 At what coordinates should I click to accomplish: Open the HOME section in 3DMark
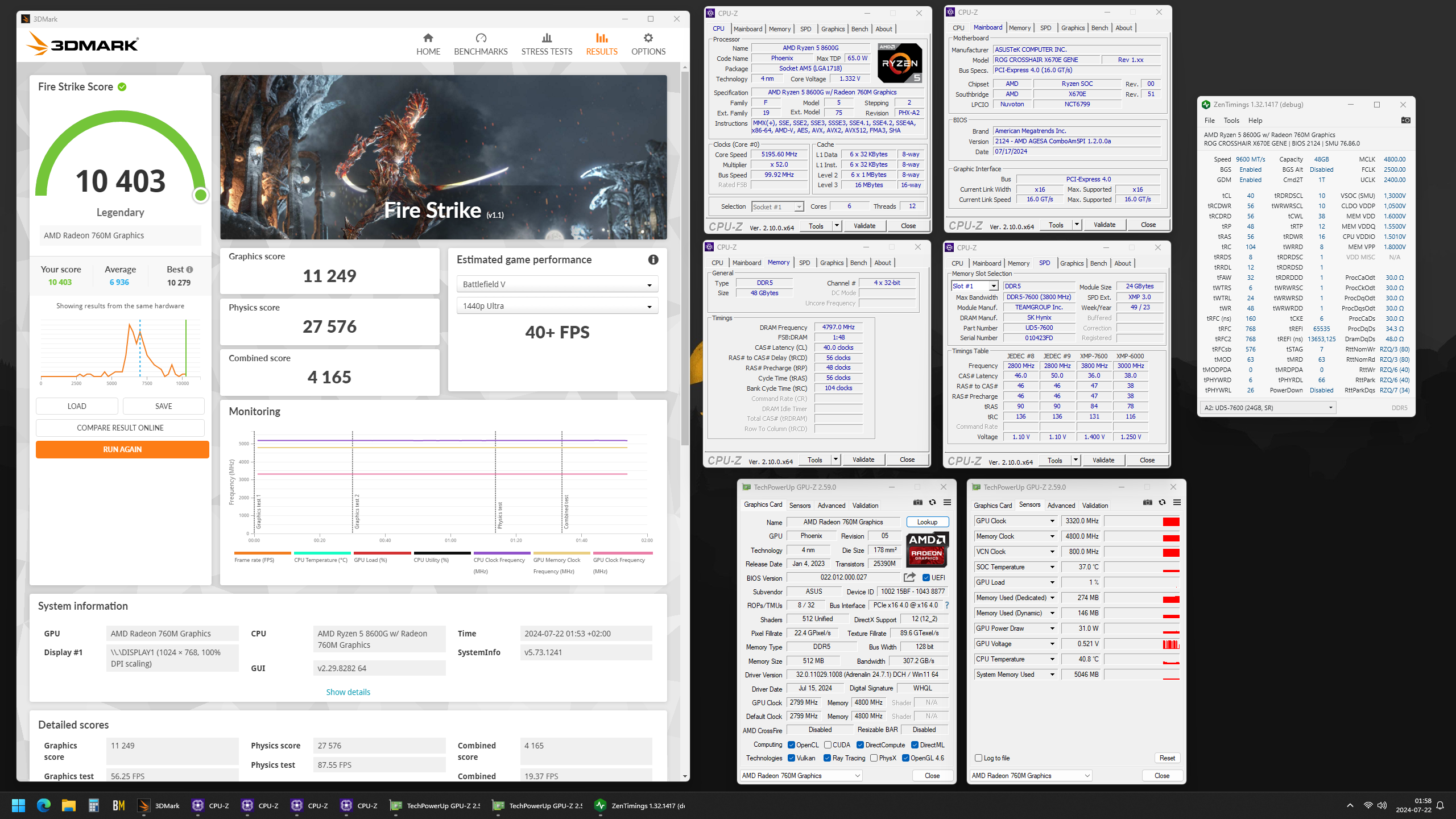428,44
